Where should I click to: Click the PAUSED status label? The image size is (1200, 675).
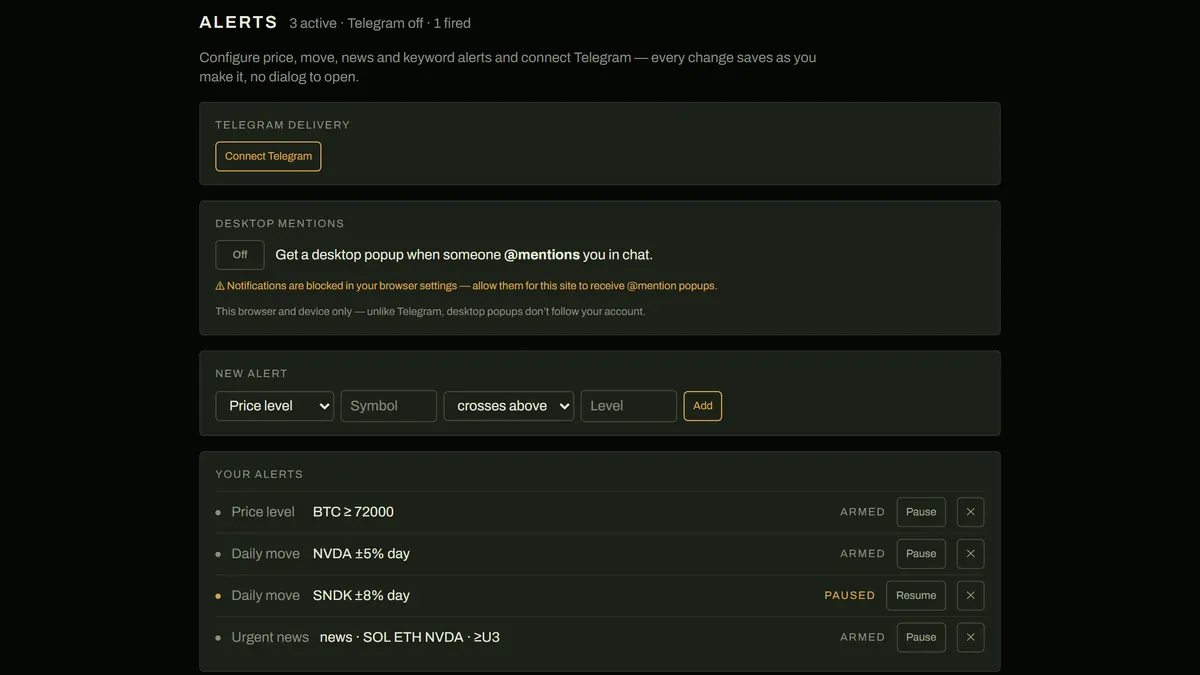[x=850, y=595]
